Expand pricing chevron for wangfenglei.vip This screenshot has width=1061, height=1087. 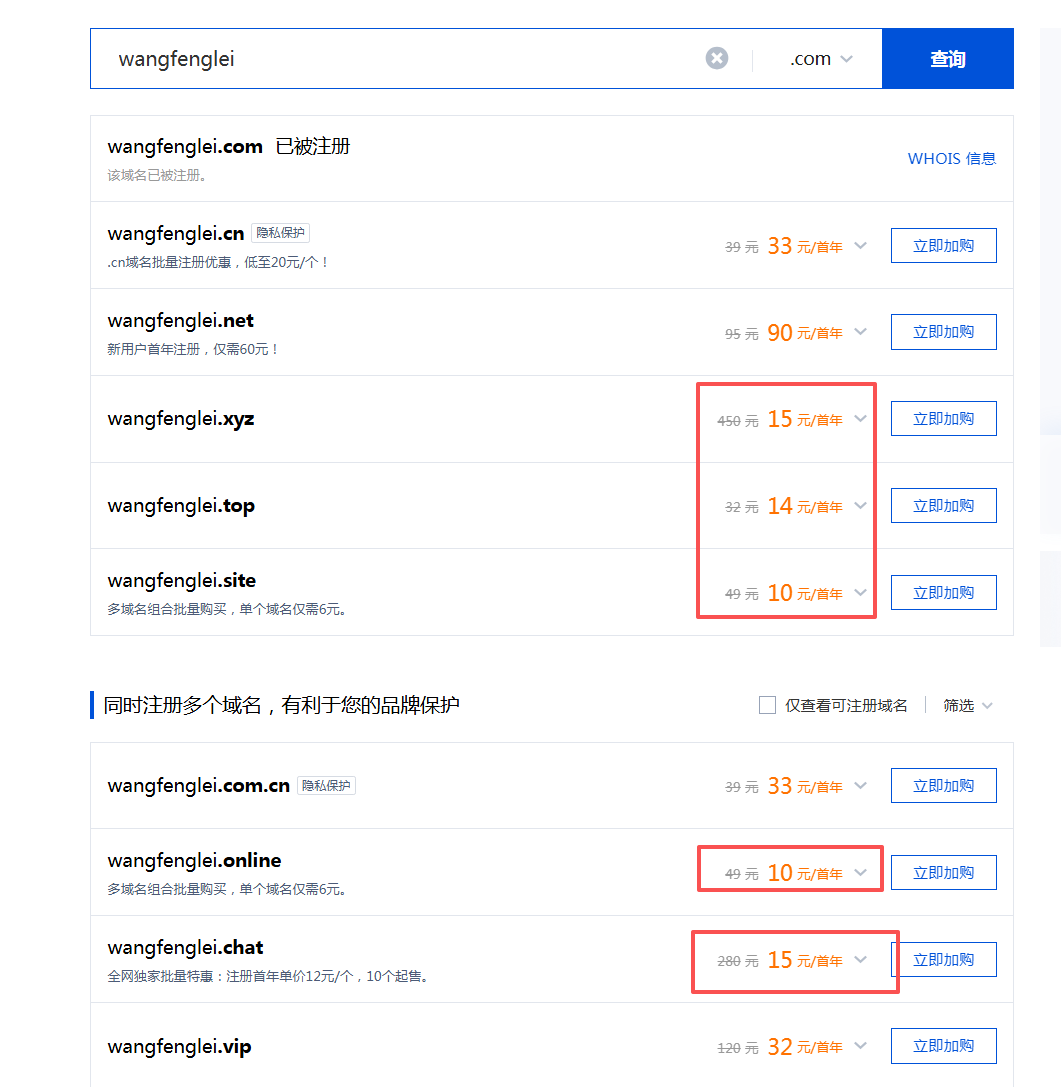858,1046
